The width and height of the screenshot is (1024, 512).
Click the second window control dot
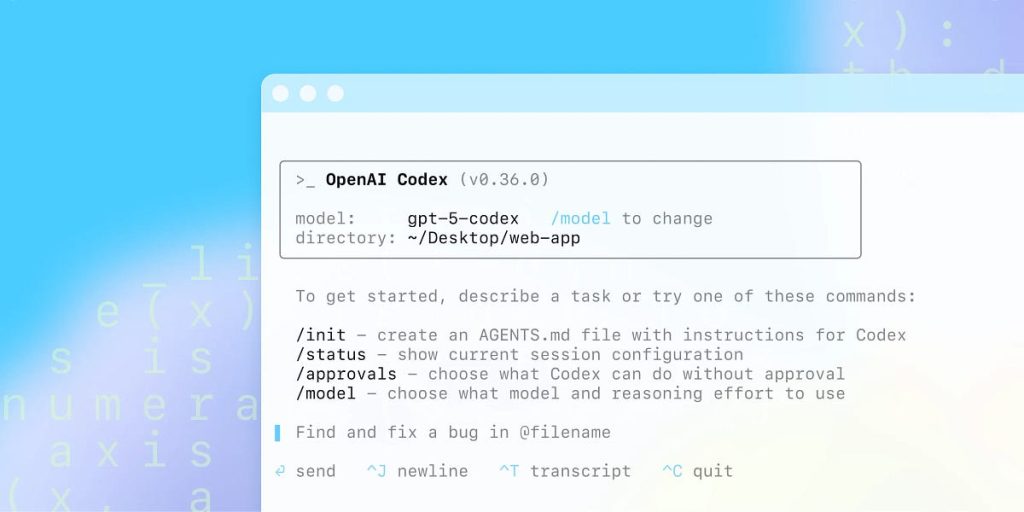(x=308, y=93)
